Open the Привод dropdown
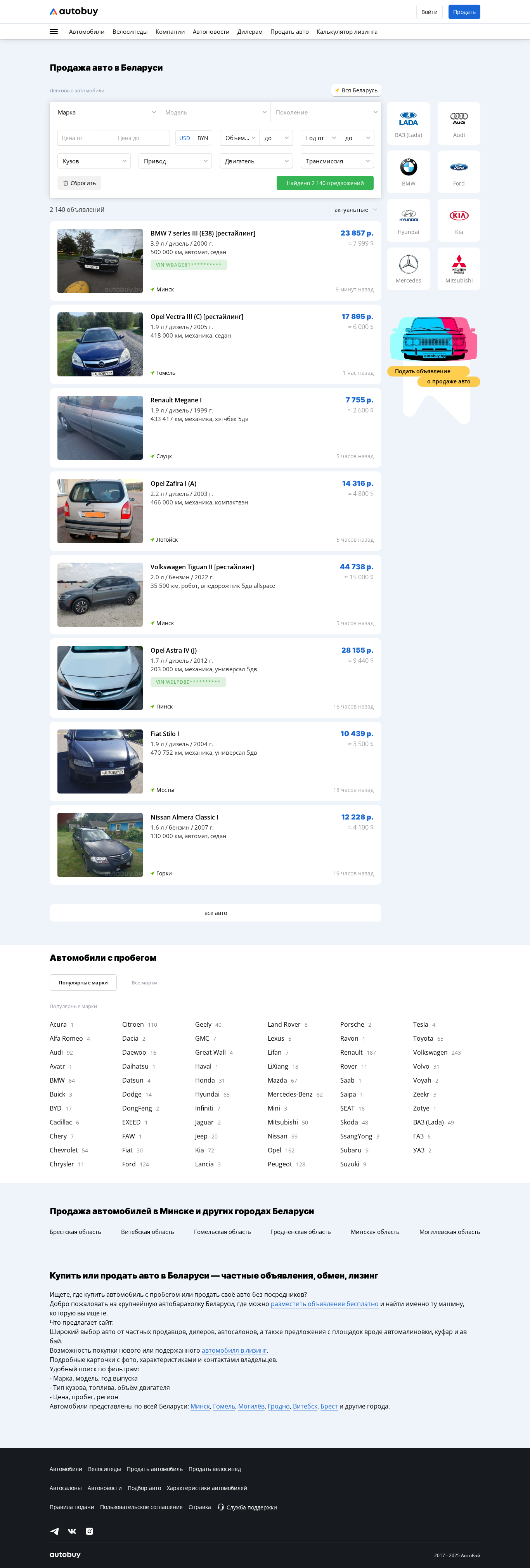530x1568 pixels. coord(175,161)
